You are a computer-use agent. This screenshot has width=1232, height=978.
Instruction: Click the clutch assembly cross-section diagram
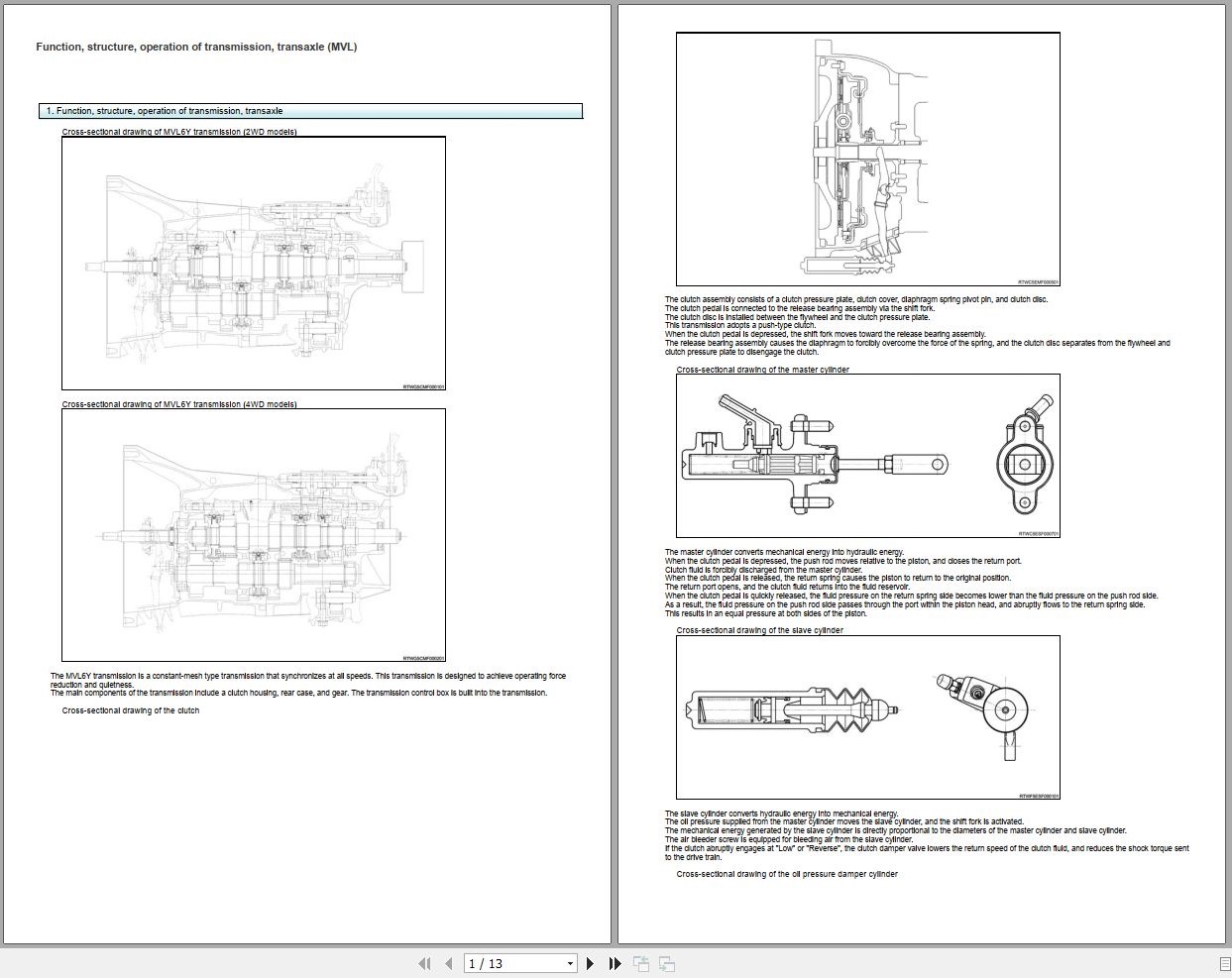click(x=868, y=160)
